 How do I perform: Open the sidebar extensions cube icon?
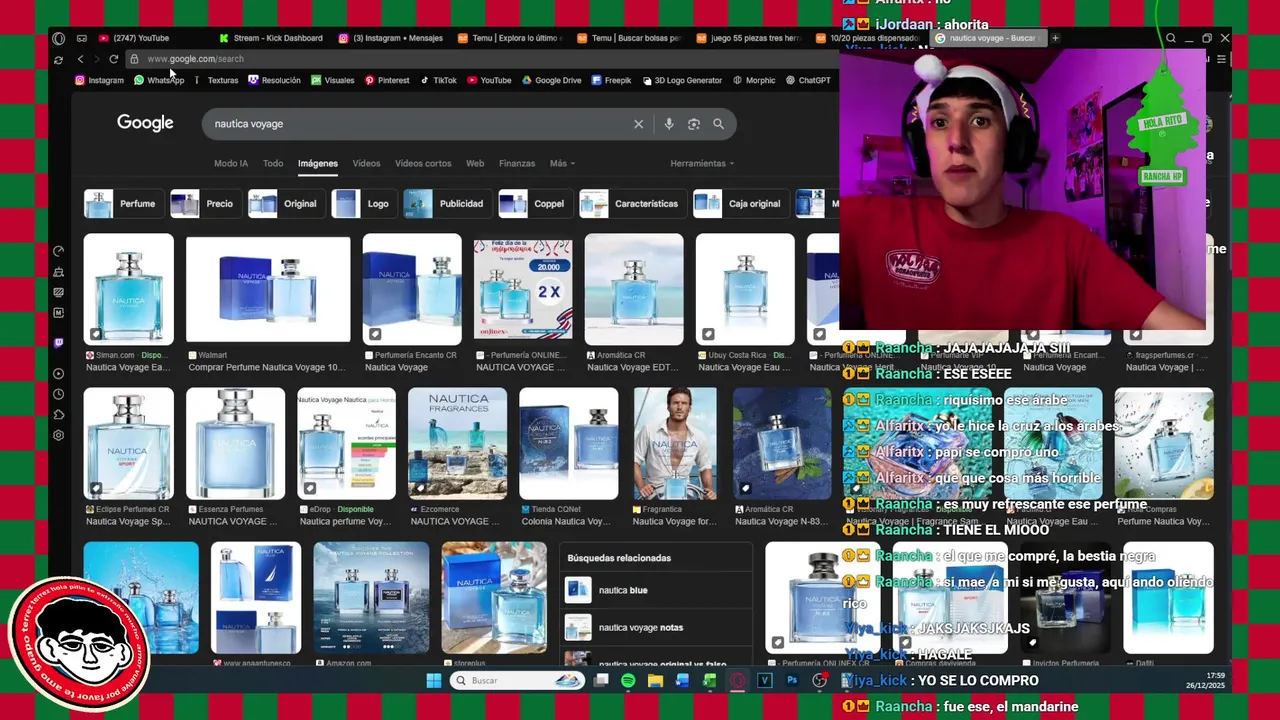(x=59, y=414)
